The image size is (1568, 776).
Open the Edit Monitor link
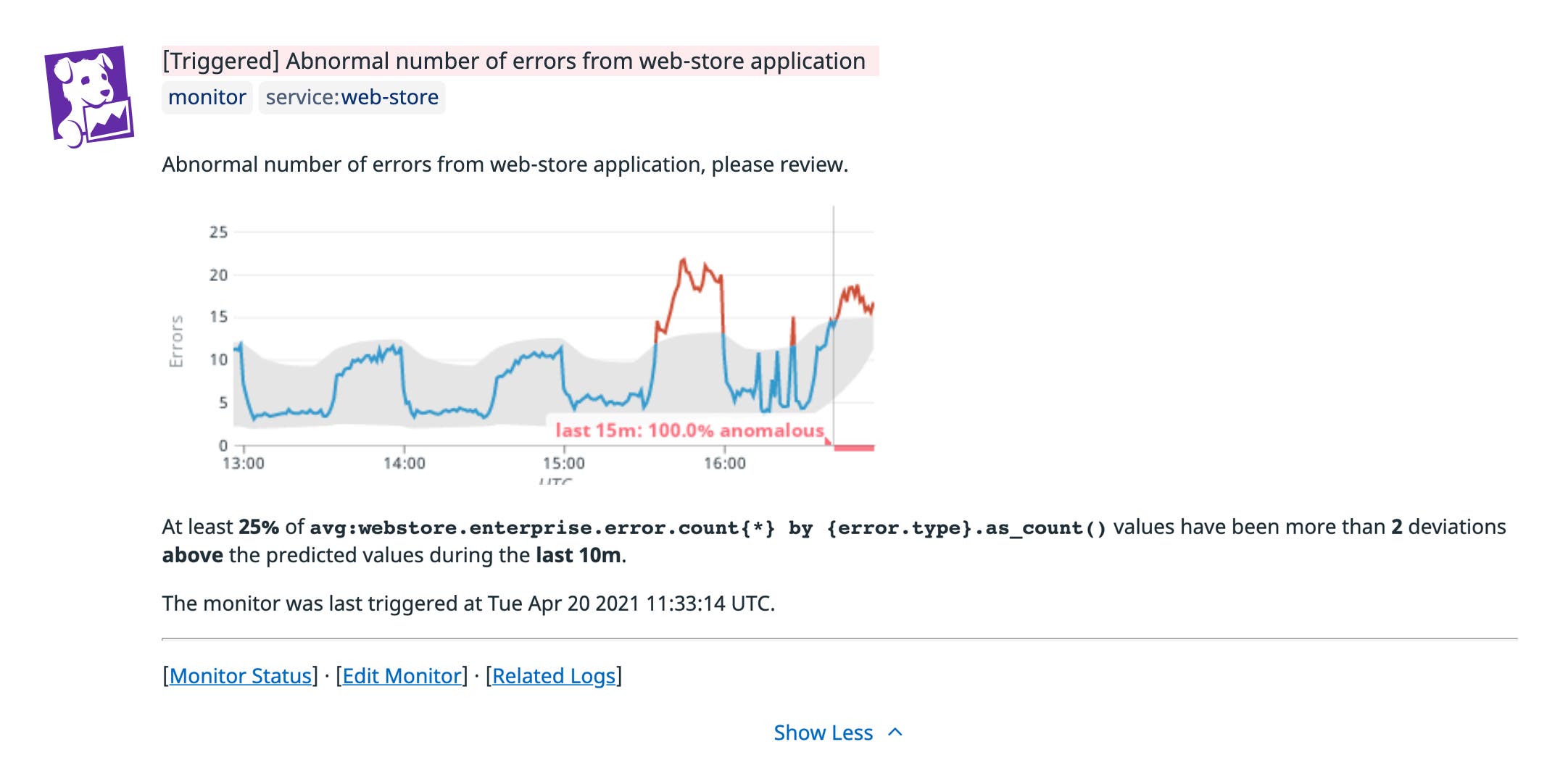402,676
